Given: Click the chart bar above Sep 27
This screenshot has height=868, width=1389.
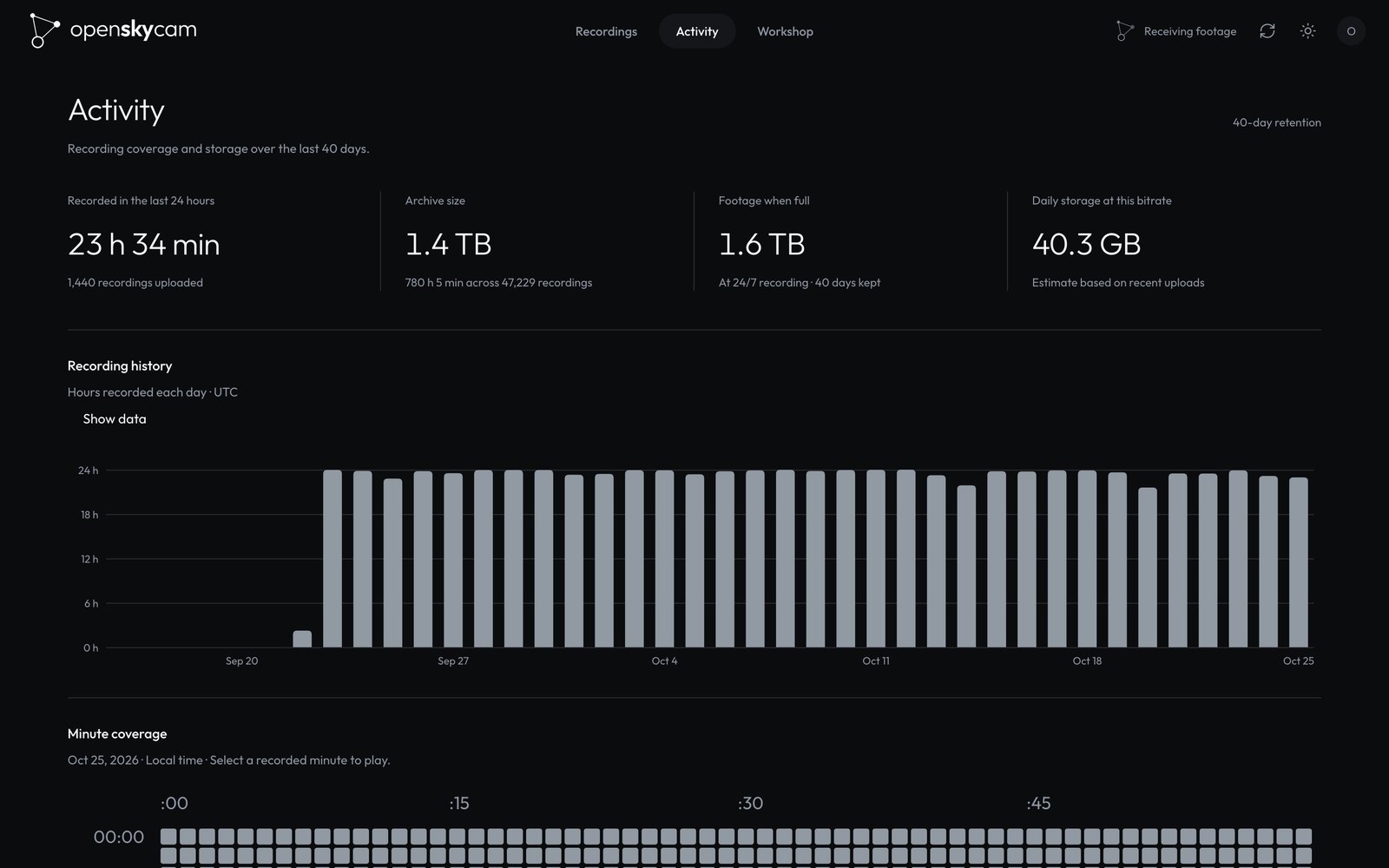Looking at the screenshot, I should pos(453,560).
